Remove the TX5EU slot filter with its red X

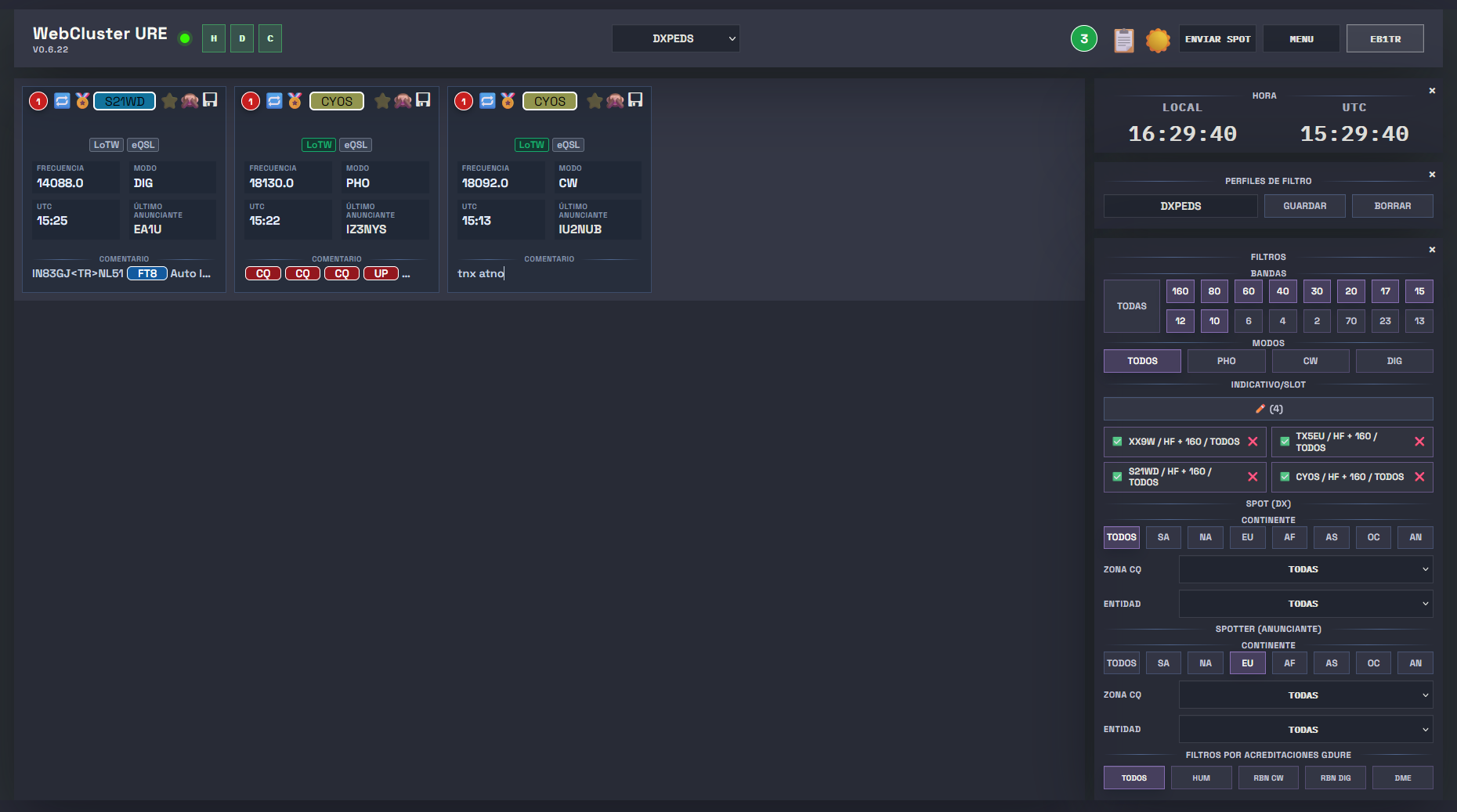[1419, 442]
